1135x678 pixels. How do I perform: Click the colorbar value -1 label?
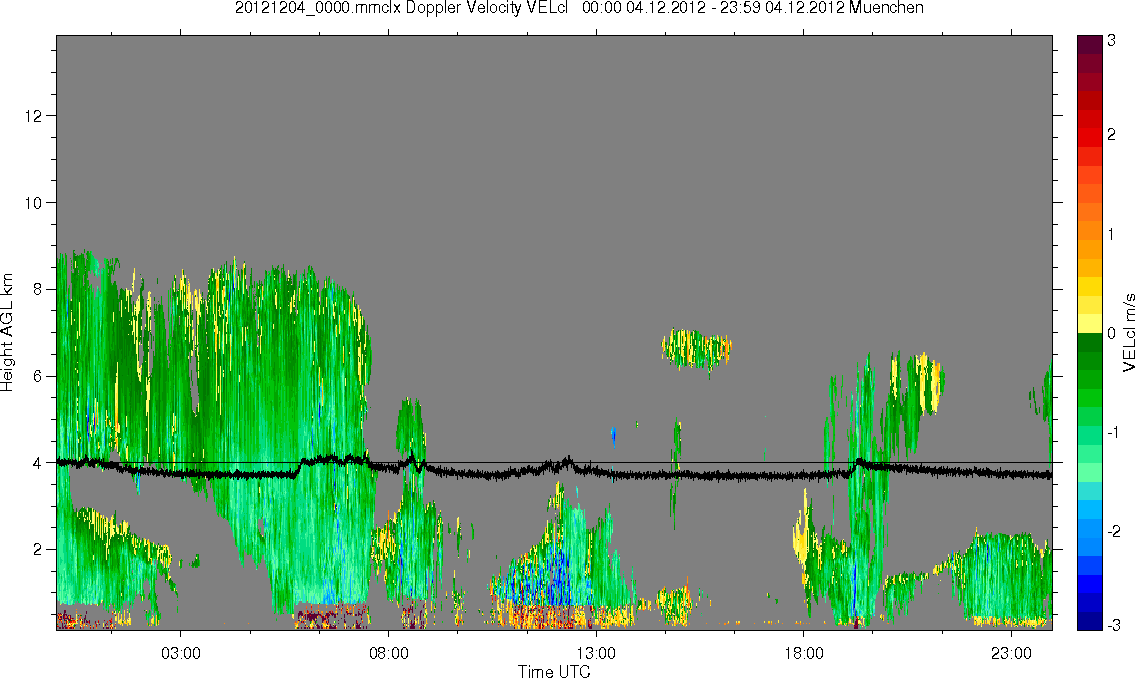(x=1113, y=433)
